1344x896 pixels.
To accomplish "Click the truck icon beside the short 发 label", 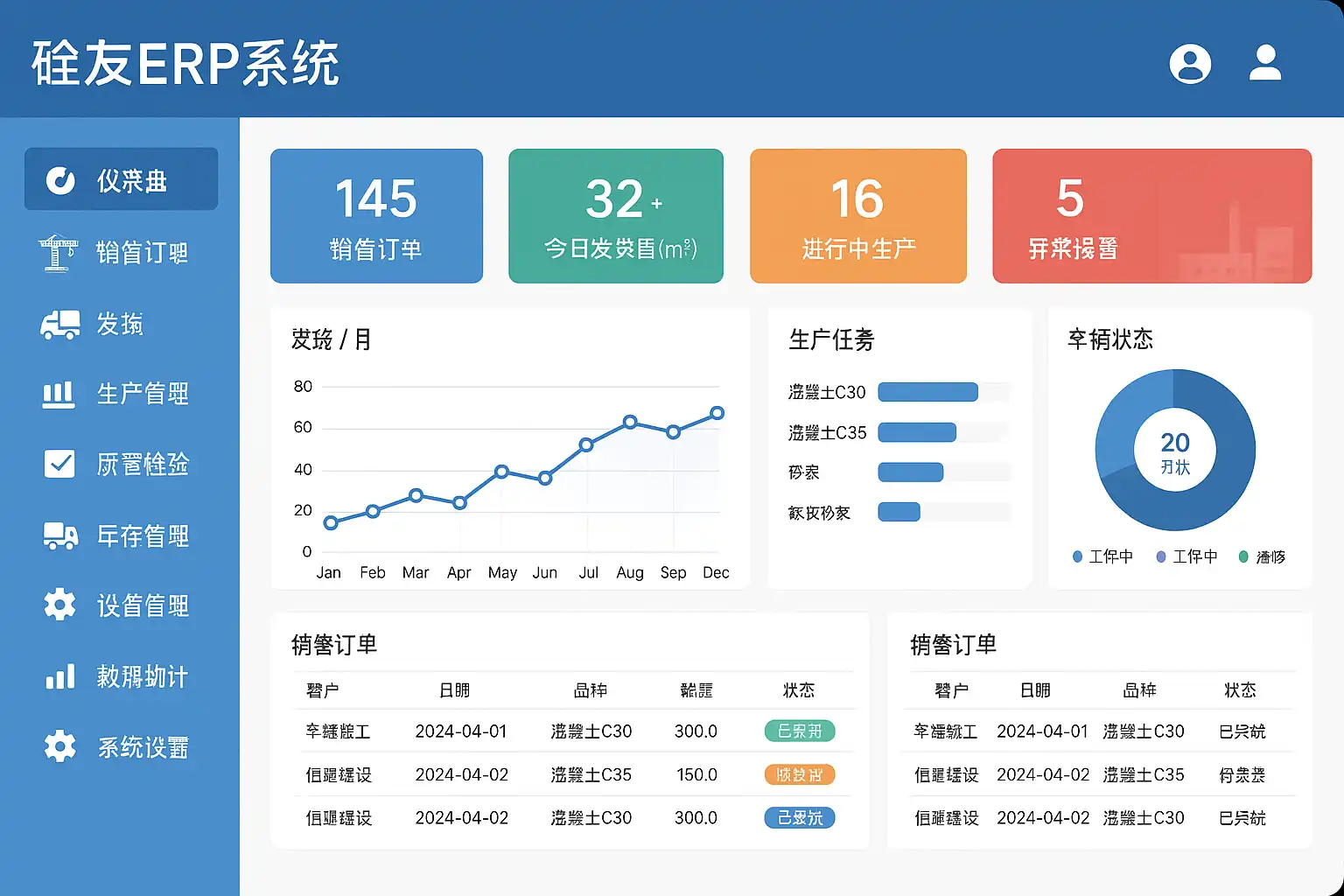I will coord(59,324).
